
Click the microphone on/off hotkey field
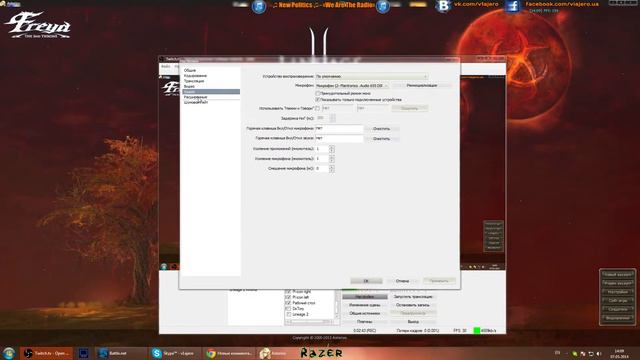tap(339, 129)
